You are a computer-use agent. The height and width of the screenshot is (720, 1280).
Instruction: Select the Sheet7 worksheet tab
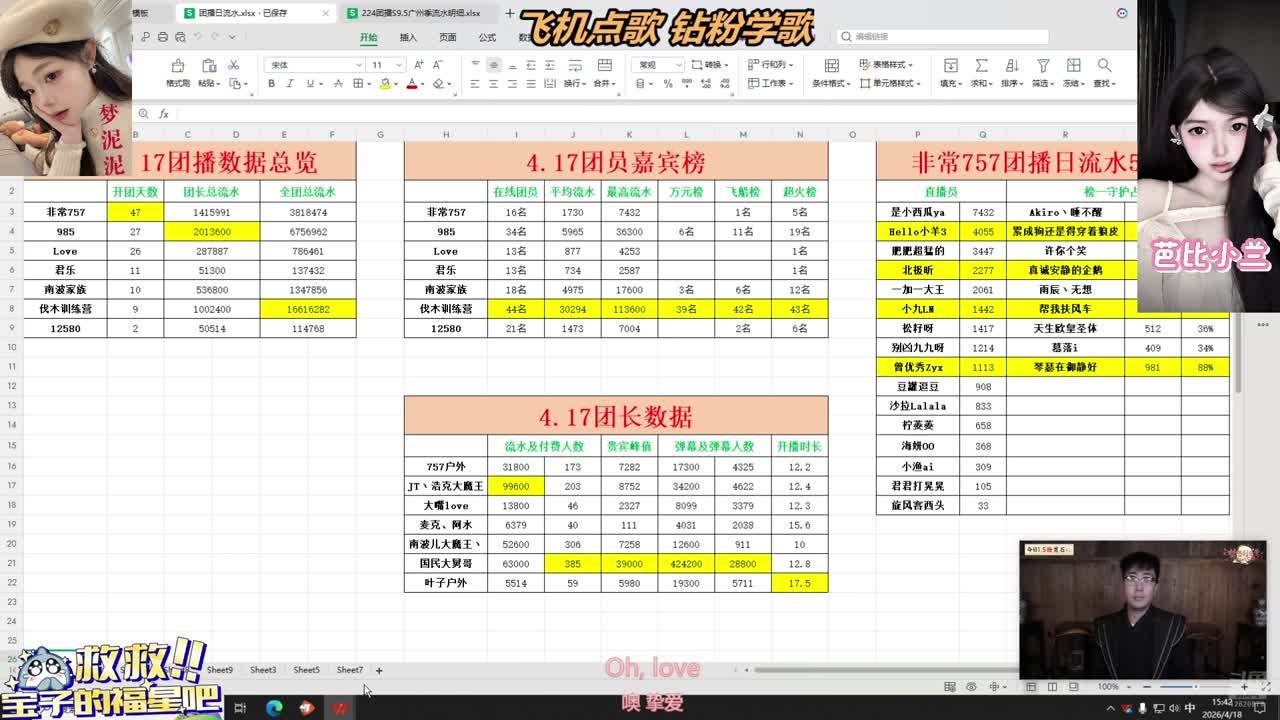pyautogui.click(x=350, y=670)
